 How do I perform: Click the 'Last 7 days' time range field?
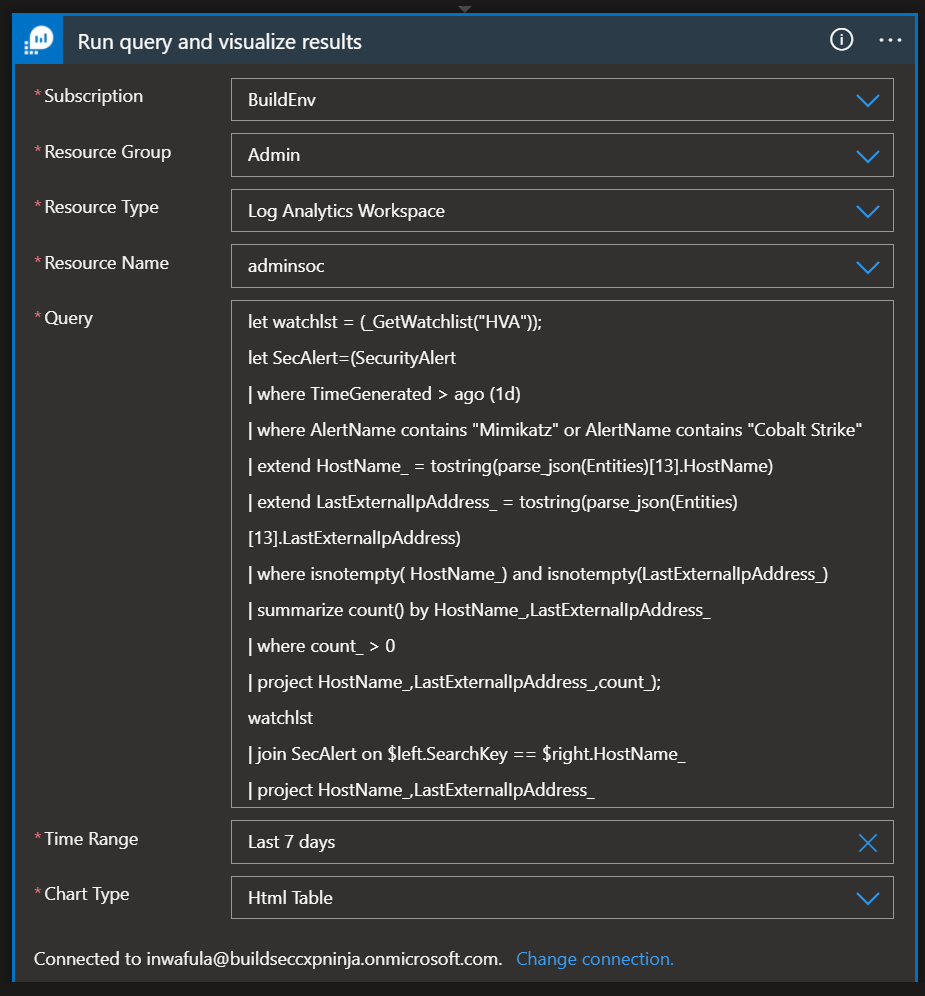coord(562,842)
